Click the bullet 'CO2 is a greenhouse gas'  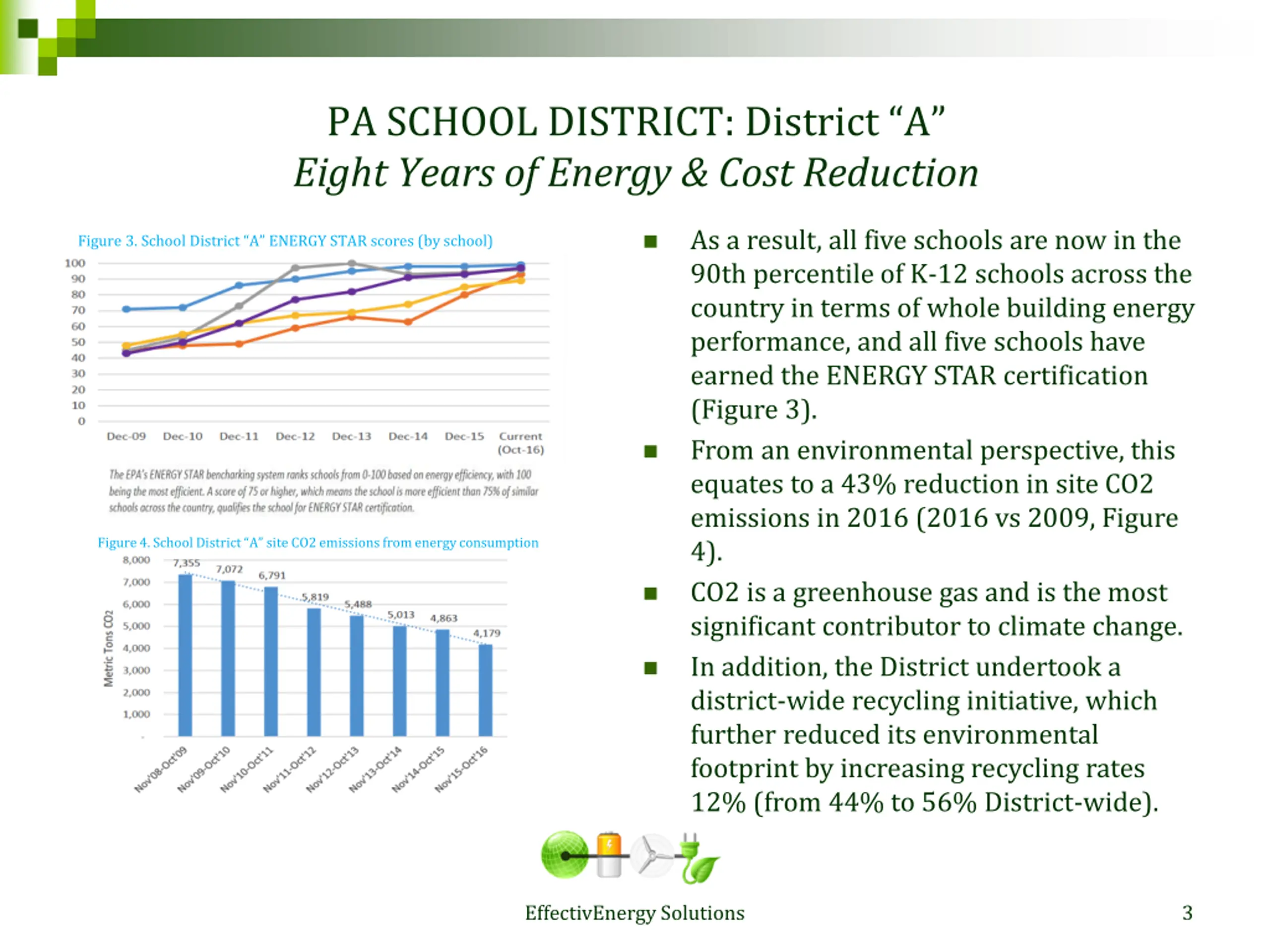(937, 609)
